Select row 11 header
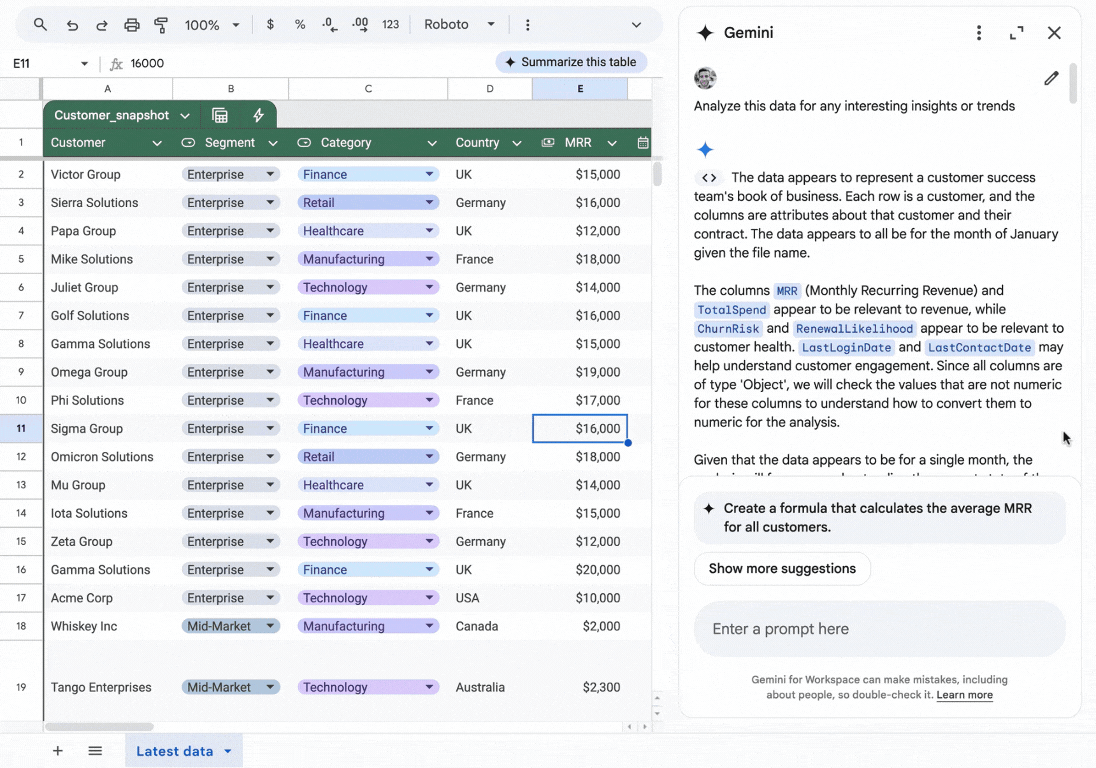This screenshot has height=768, width=1096. [x=21, y=428]
